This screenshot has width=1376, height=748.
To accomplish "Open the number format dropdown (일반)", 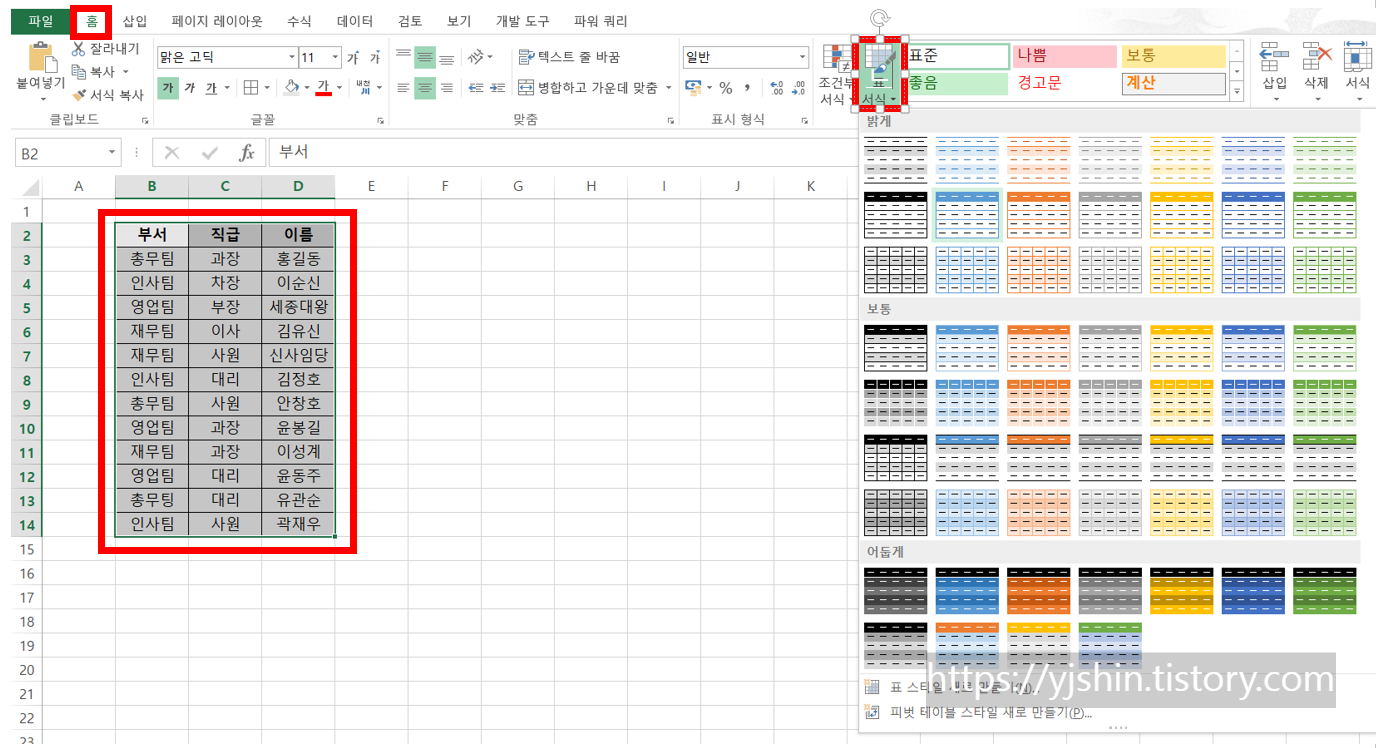I will (802, 58).
